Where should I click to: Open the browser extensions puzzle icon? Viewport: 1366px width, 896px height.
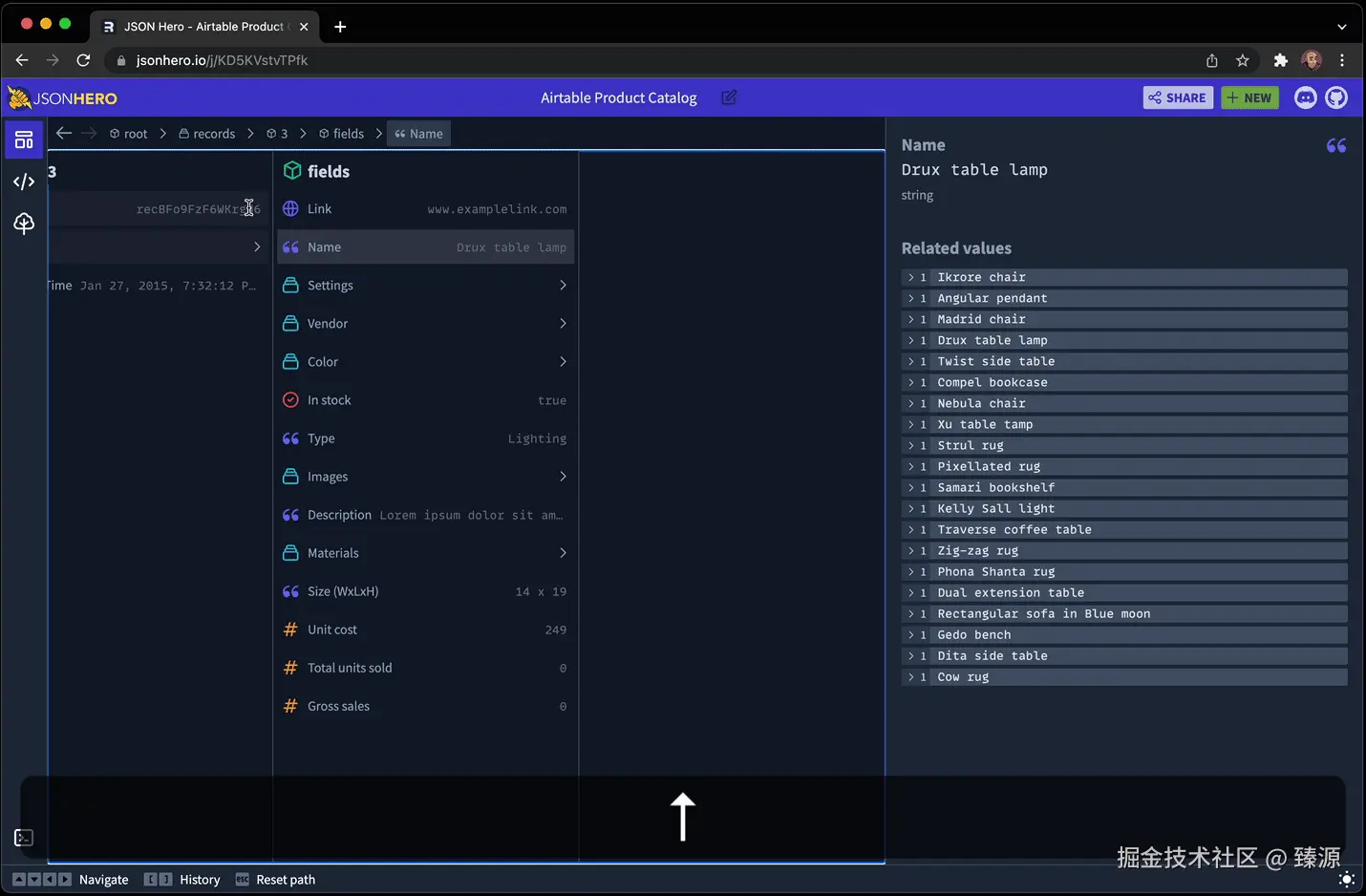point(1281,60)
